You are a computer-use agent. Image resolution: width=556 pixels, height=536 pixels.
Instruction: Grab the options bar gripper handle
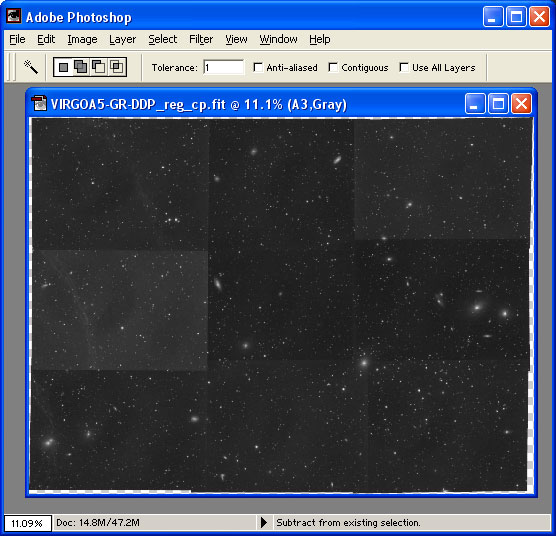pos(12,67)
